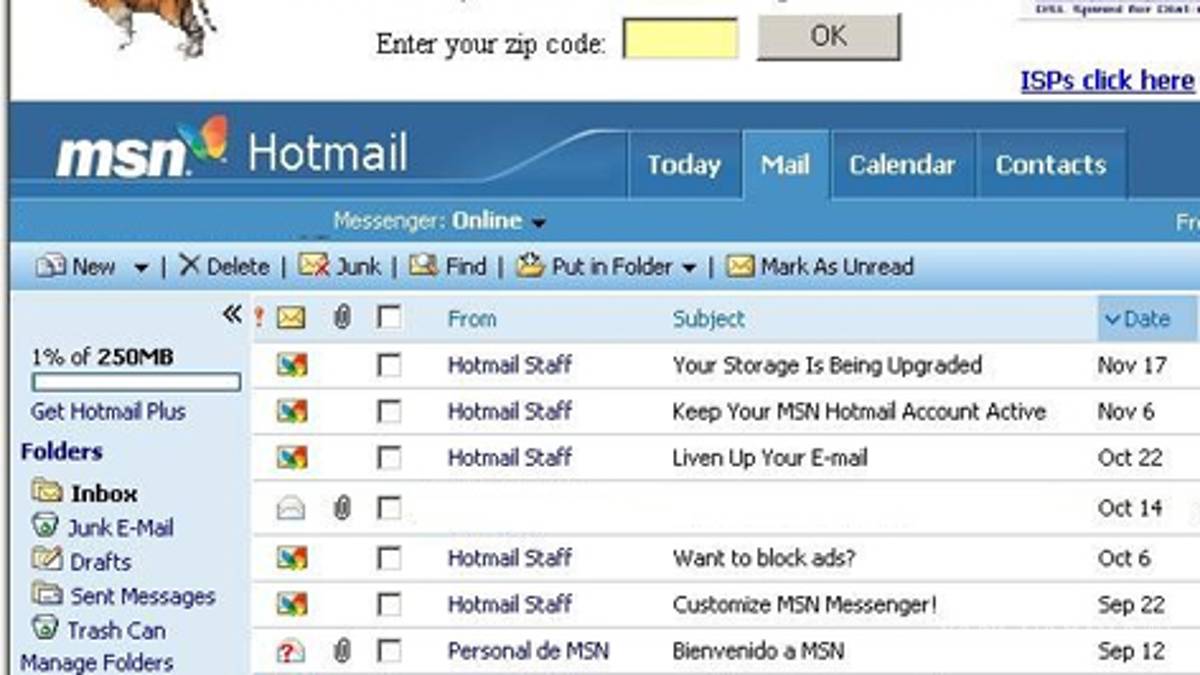1200x675 pixels.
Task: Click paperclip icon on Bienvenido a MSN row
Action: (x=342, y=651)
